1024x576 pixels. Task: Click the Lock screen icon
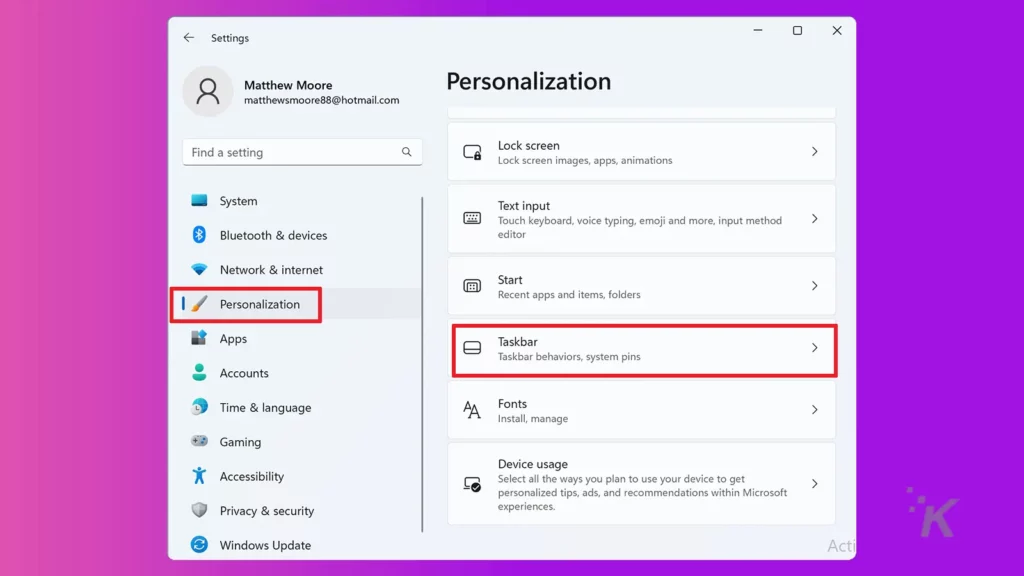[x=472, y=152]
